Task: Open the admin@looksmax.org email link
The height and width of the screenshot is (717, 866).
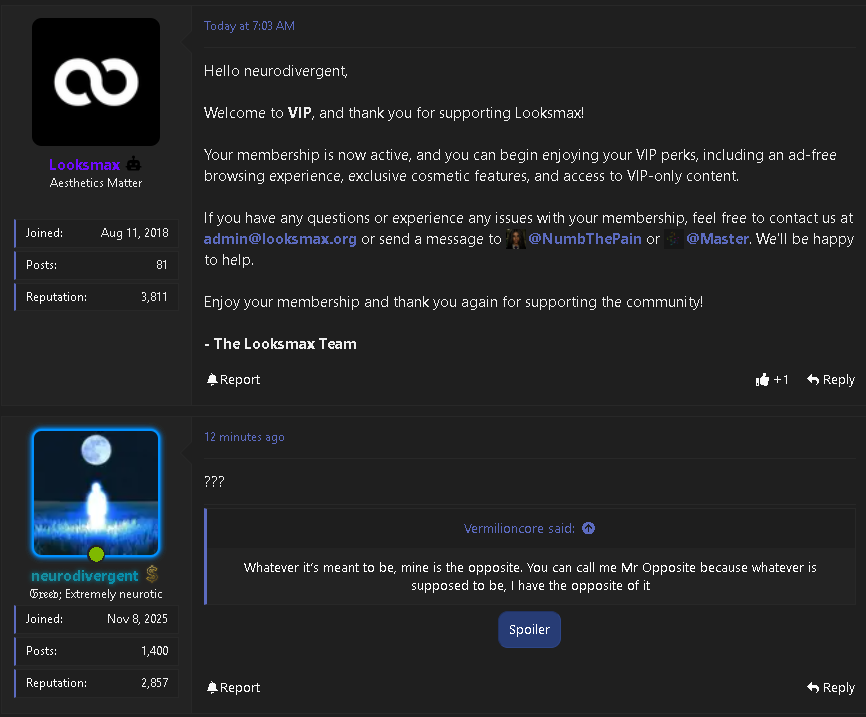Action: coord(280,239)
